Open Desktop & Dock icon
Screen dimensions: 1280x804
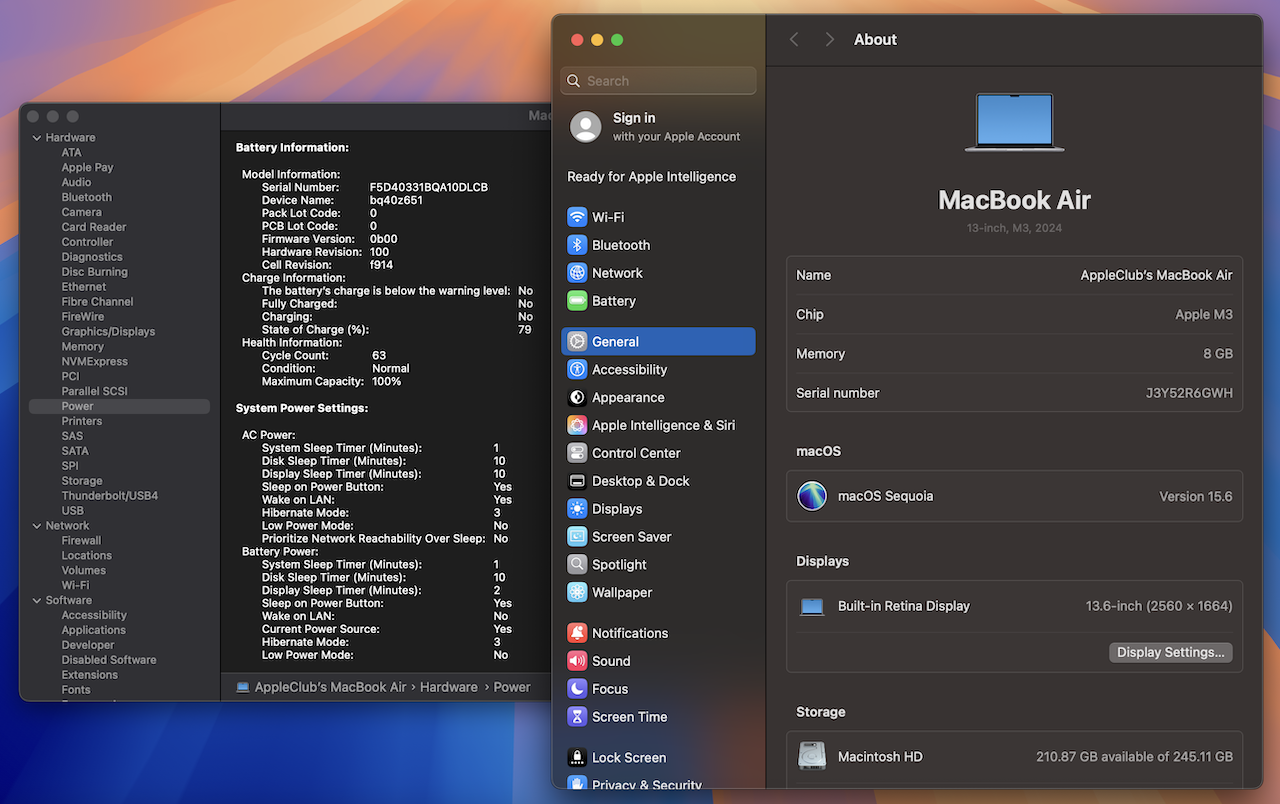577,481
